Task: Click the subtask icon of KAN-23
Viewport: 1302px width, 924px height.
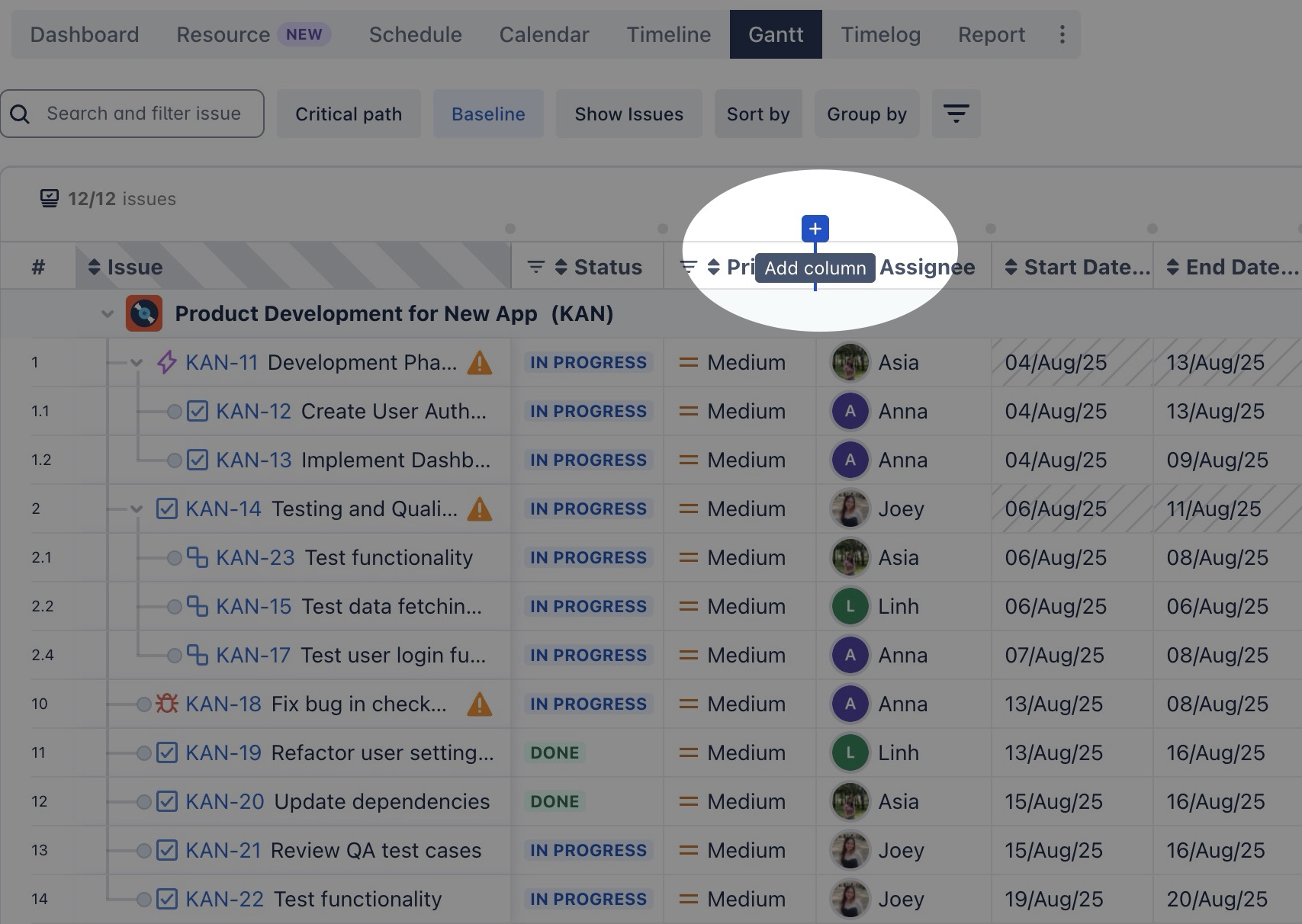Action: coord(198,558)
